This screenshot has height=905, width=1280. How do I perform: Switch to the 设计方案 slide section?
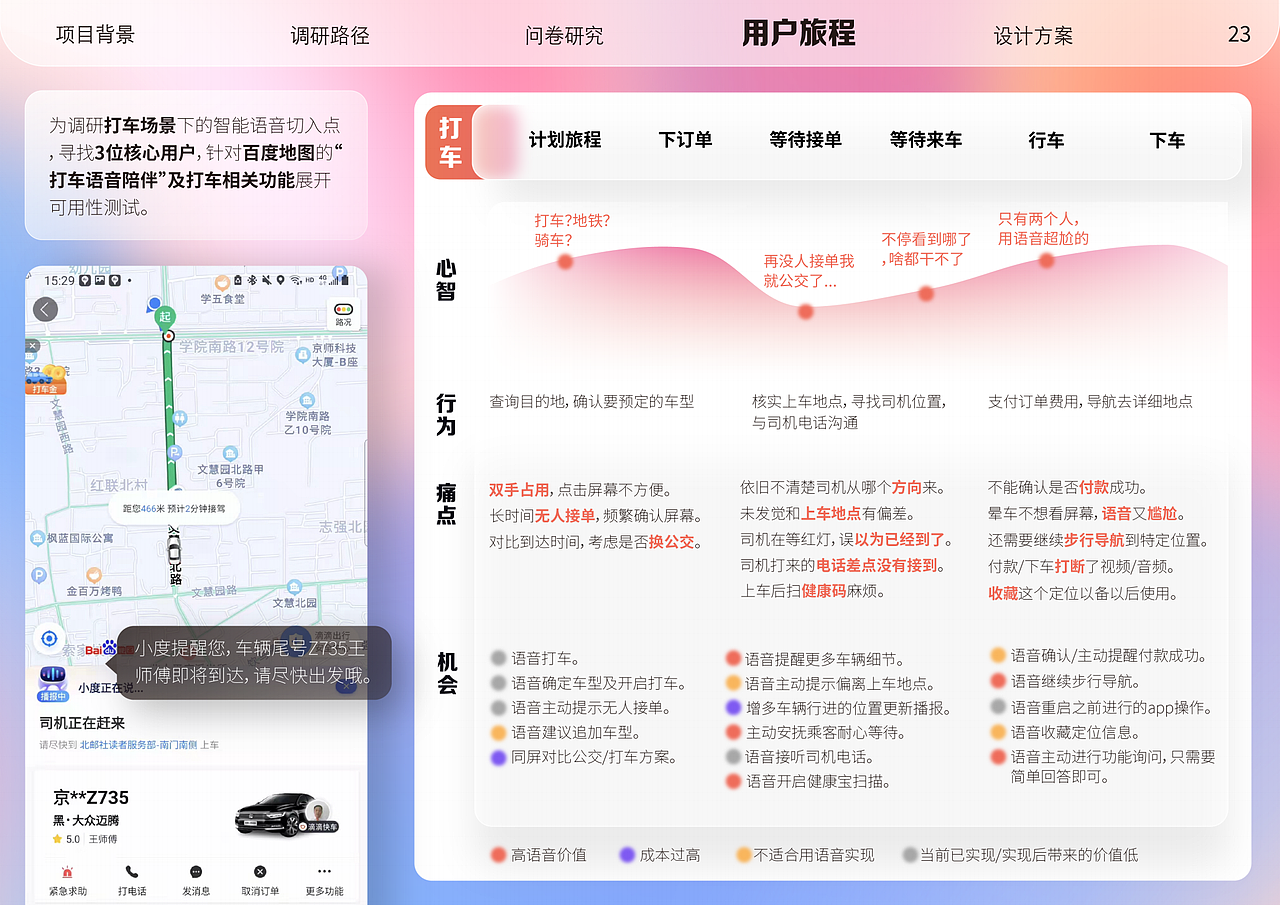(1033, 35)
